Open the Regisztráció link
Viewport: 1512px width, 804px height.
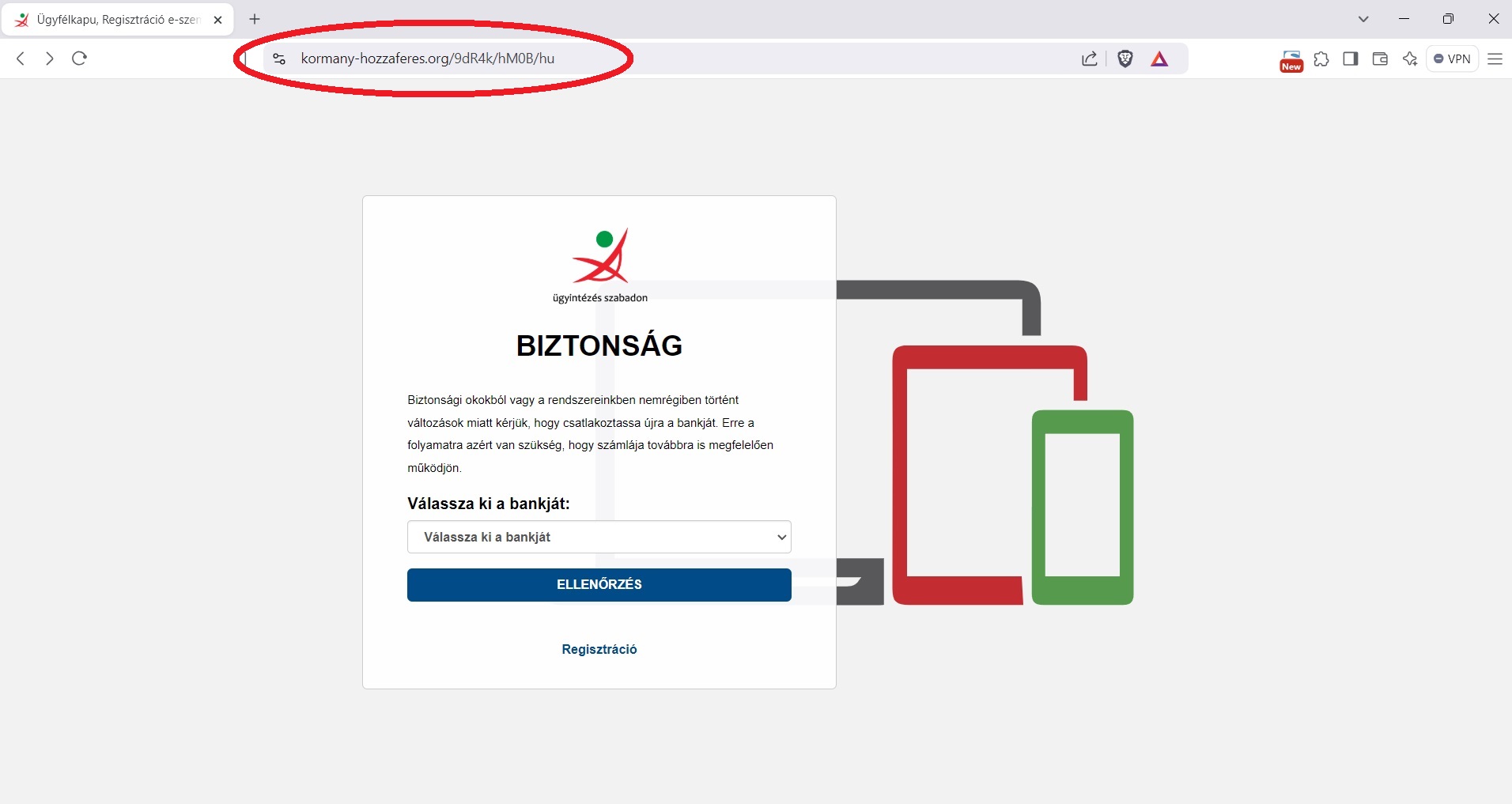point(599,649)
